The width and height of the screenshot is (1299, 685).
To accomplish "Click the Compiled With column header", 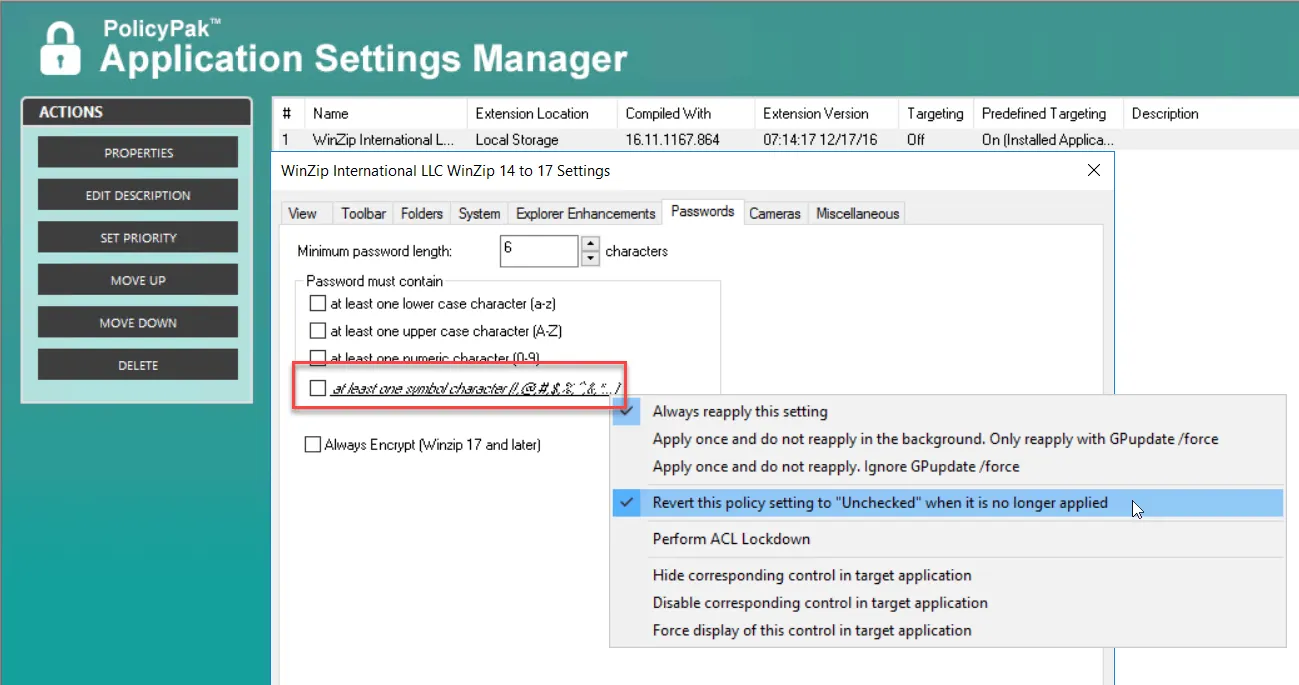I will tap(686, 113).
